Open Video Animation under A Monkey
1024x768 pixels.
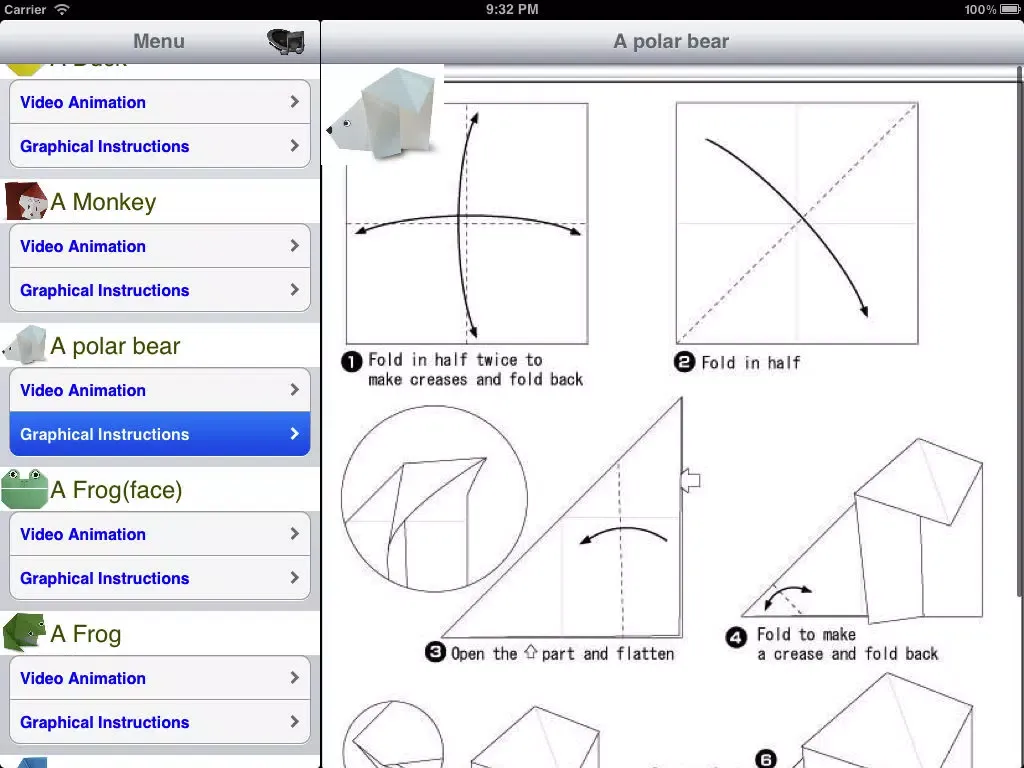coord(160,246)
